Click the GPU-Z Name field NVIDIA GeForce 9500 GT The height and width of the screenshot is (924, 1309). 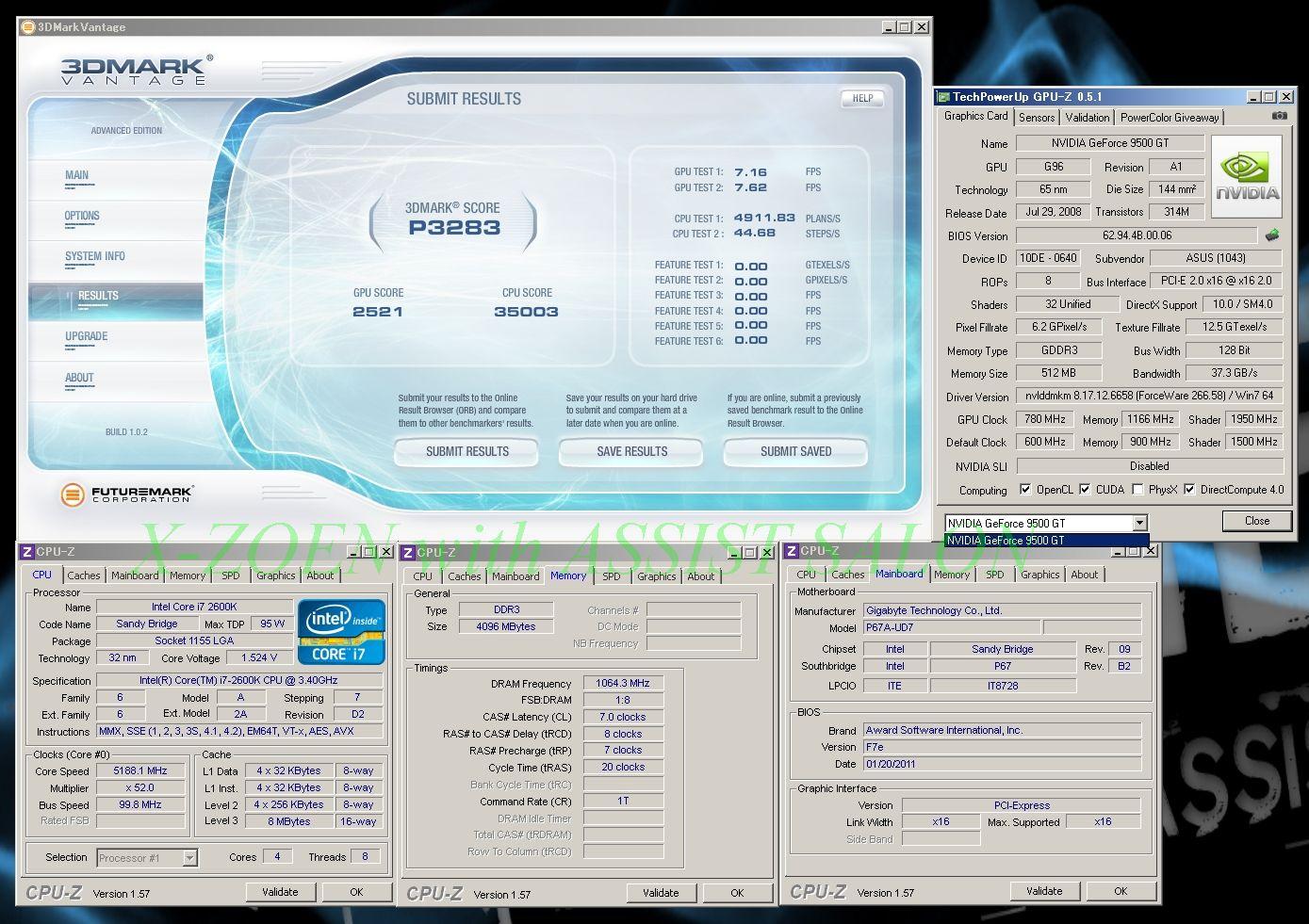(1110, 143)
